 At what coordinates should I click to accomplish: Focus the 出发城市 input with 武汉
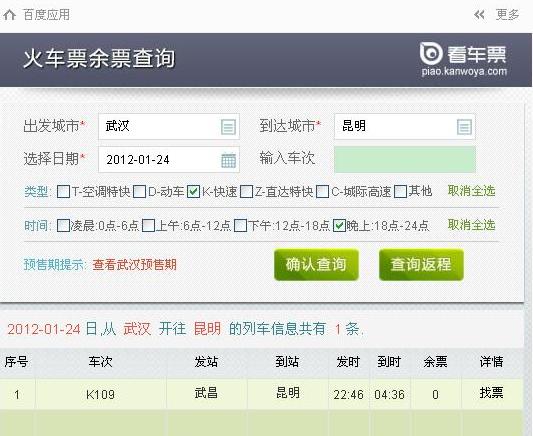(x=169, y=127)
